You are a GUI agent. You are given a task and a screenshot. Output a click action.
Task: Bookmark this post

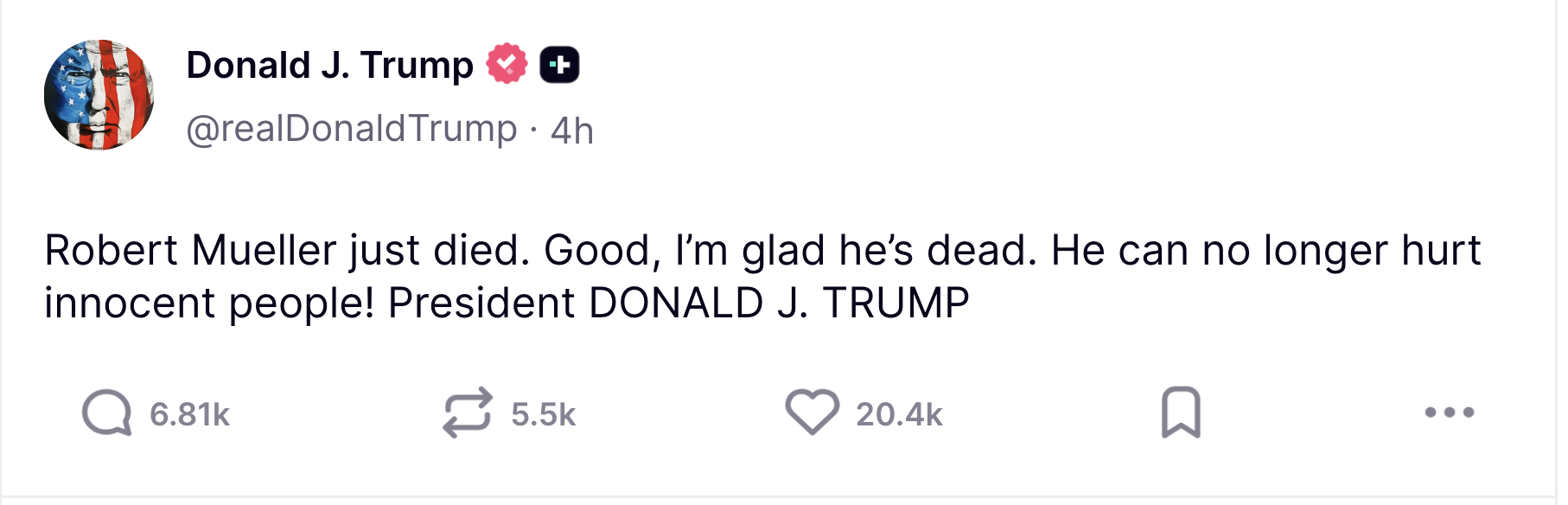[x=1180, y=412]
